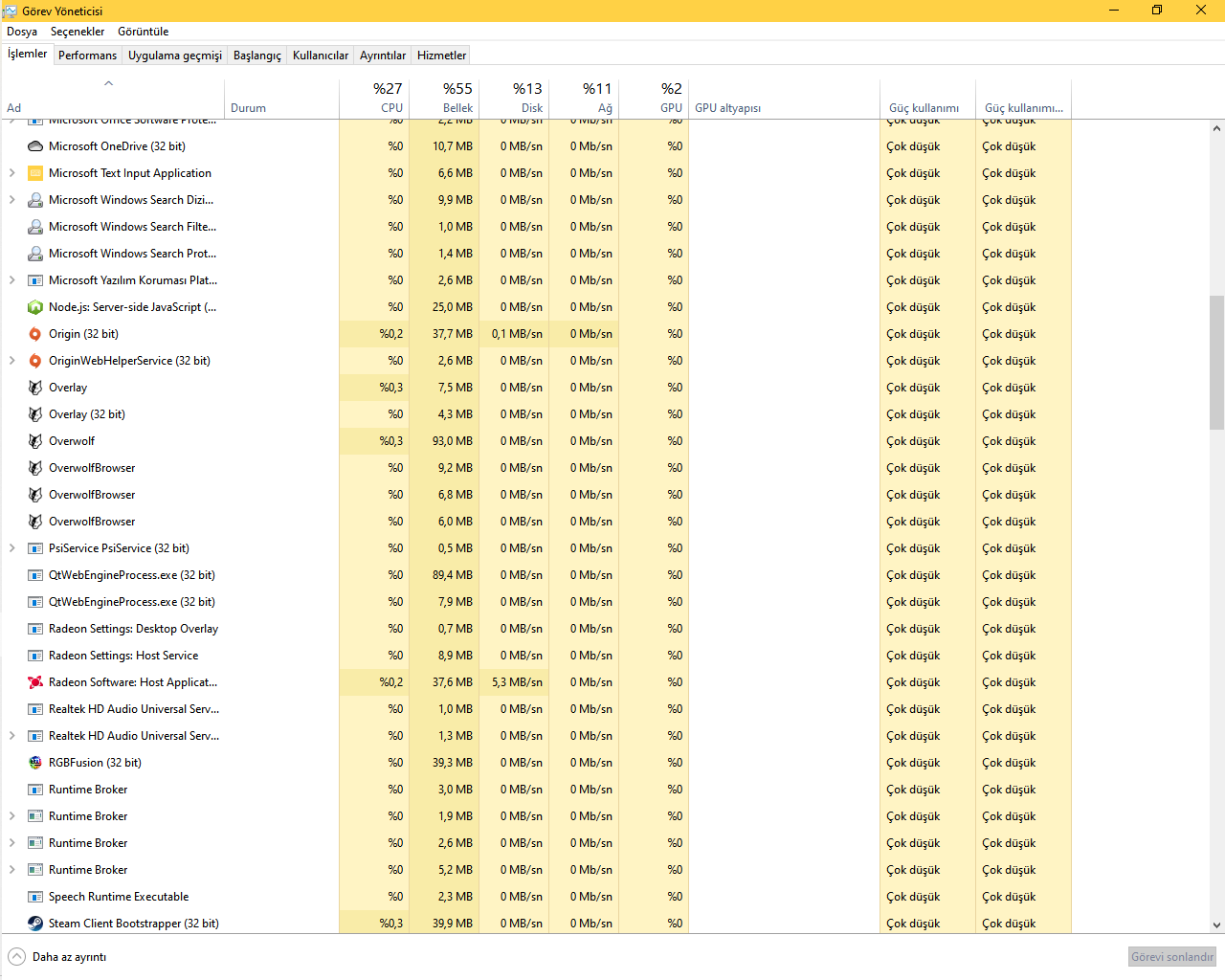Switch to the Ayrıntılar tab
Screen dimensions: 1225x980
point(383,56)
